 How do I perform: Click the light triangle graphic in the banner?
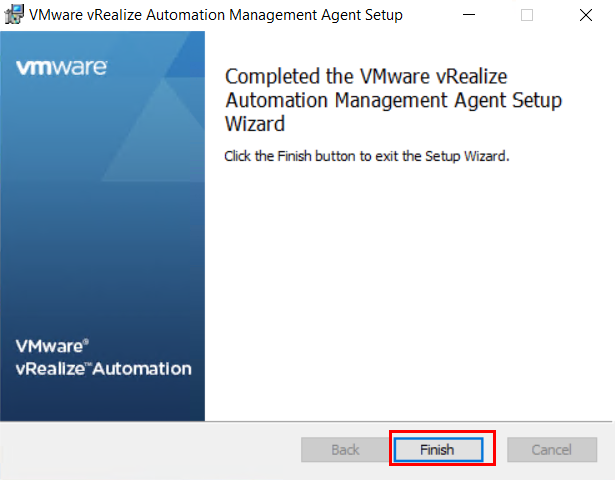(x=157, y=131)
